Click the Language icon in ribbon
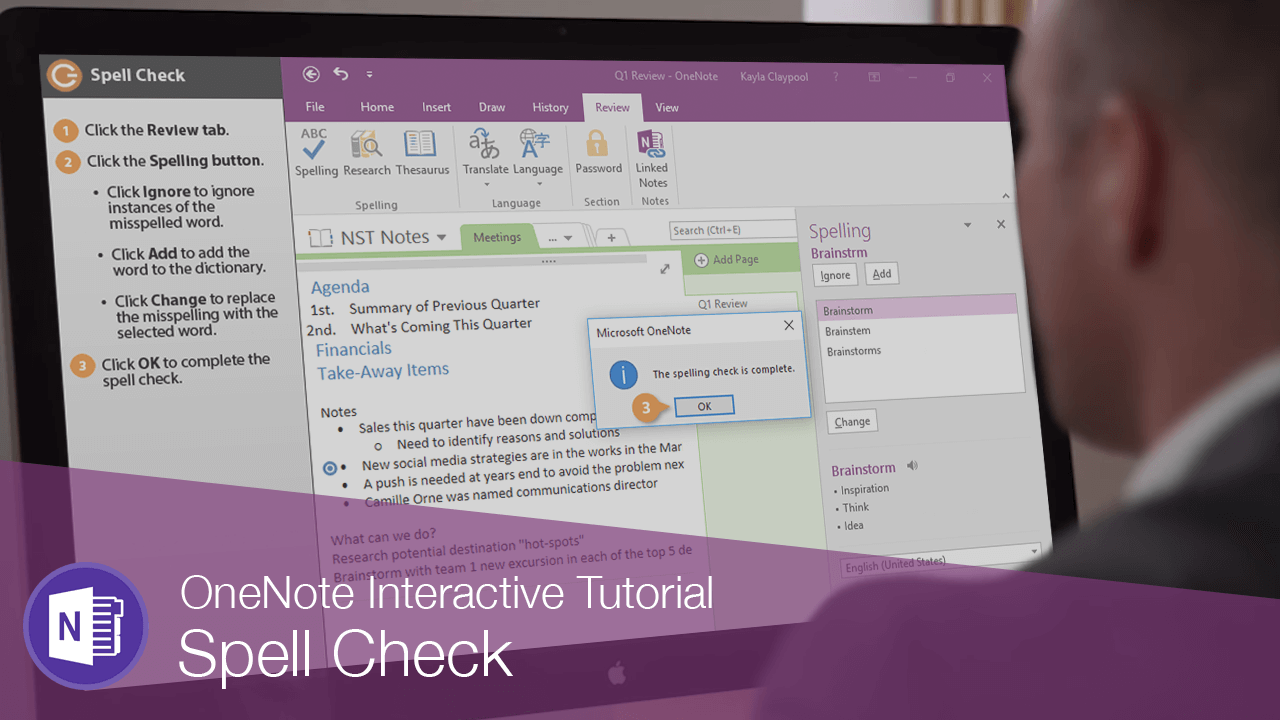 pos(536,145)
